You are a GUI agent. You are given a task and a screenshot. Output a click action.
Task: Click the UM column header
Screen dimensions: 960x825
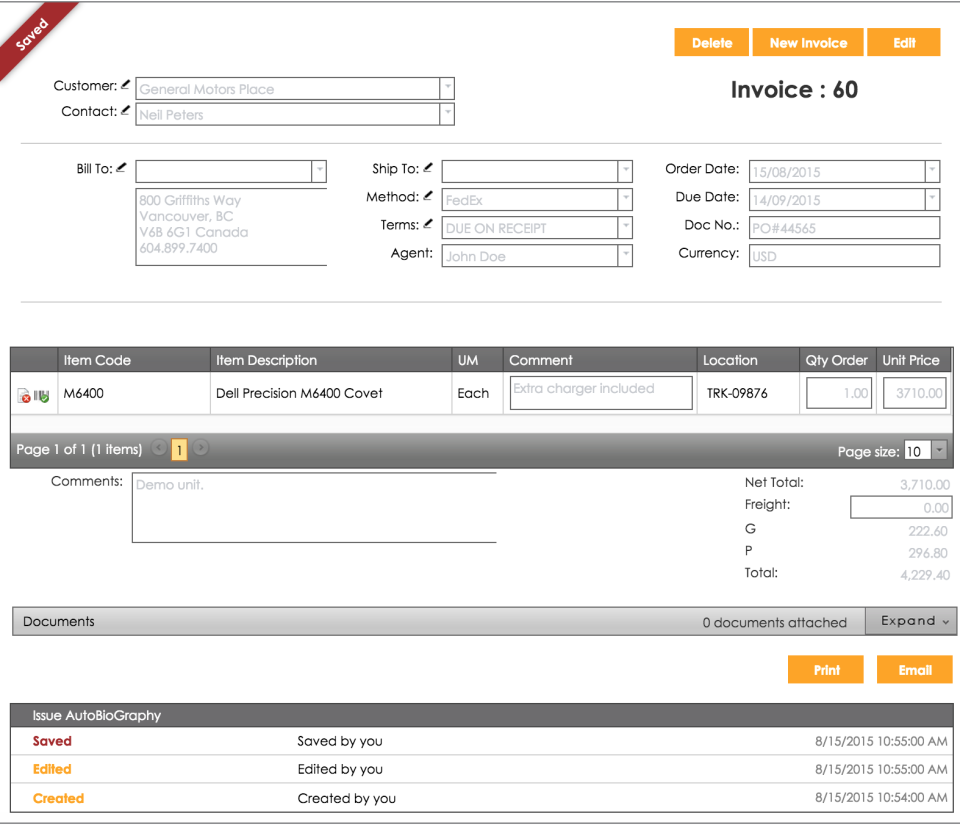[x=478, y=360]
